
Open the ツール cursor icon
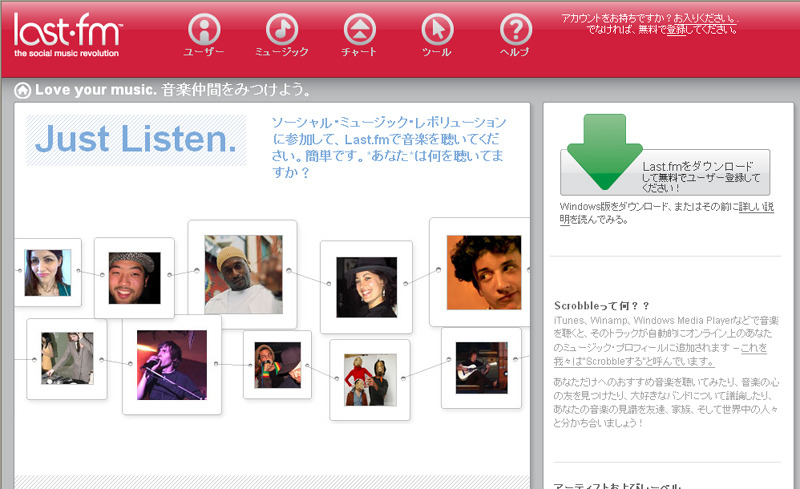tap(437, 29)
